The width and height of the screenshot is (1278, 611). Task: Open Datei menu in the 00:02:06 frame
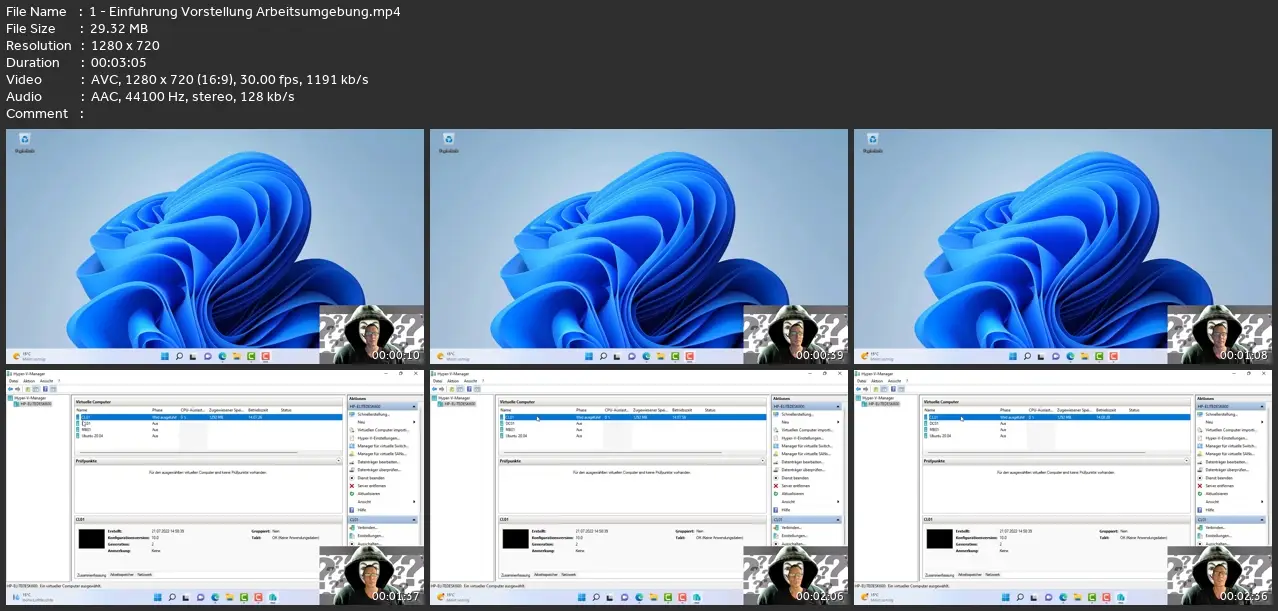tap(437, 381)
